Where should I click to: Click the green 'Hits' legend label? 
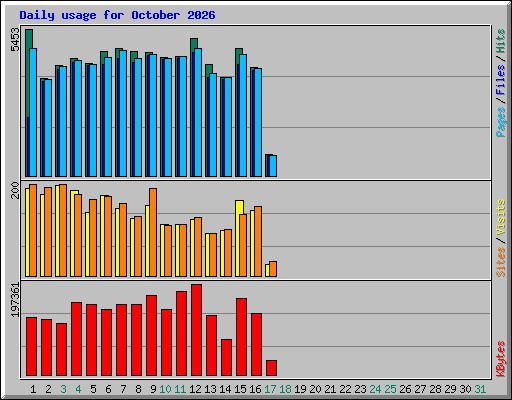[x=501, y=41]
